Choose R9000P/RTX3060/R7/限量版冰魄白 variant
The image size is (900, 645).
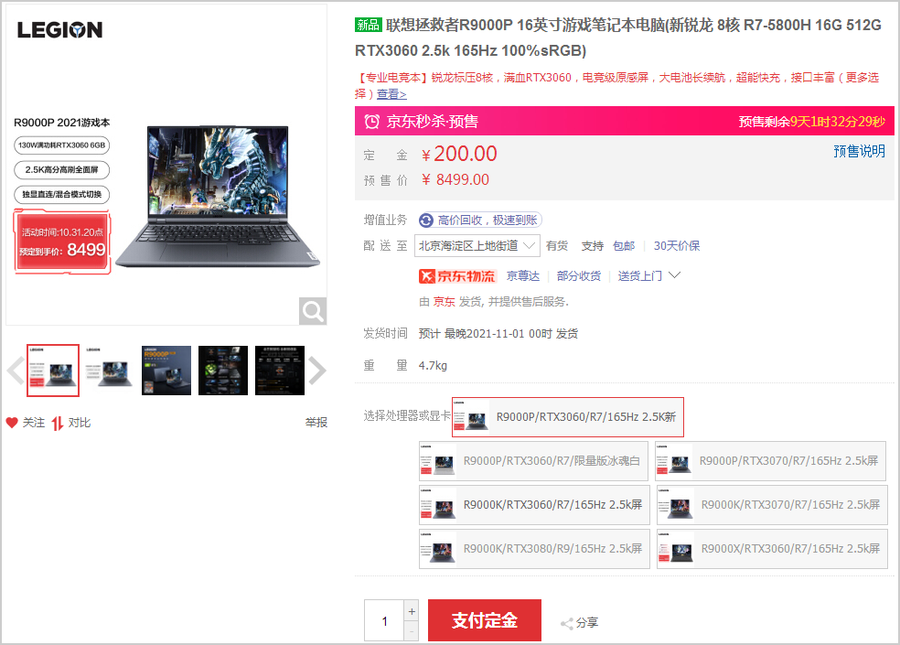point(534,462)
